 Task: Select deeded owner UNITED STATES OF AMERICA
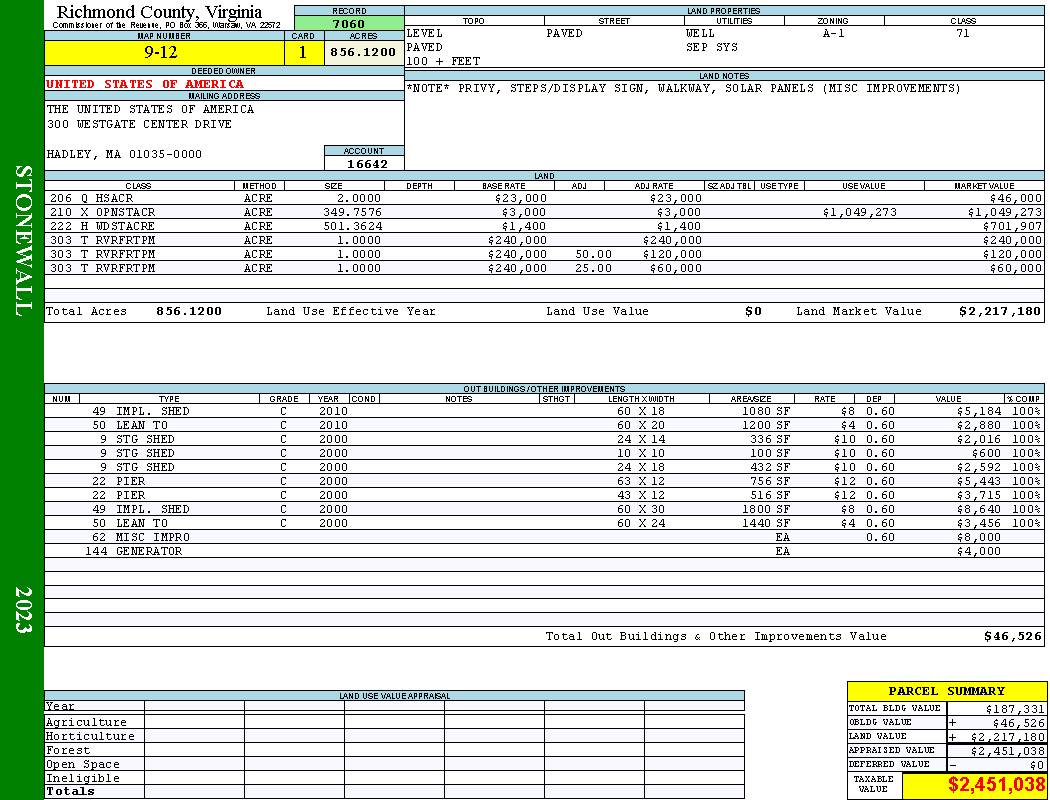[145, 84]
